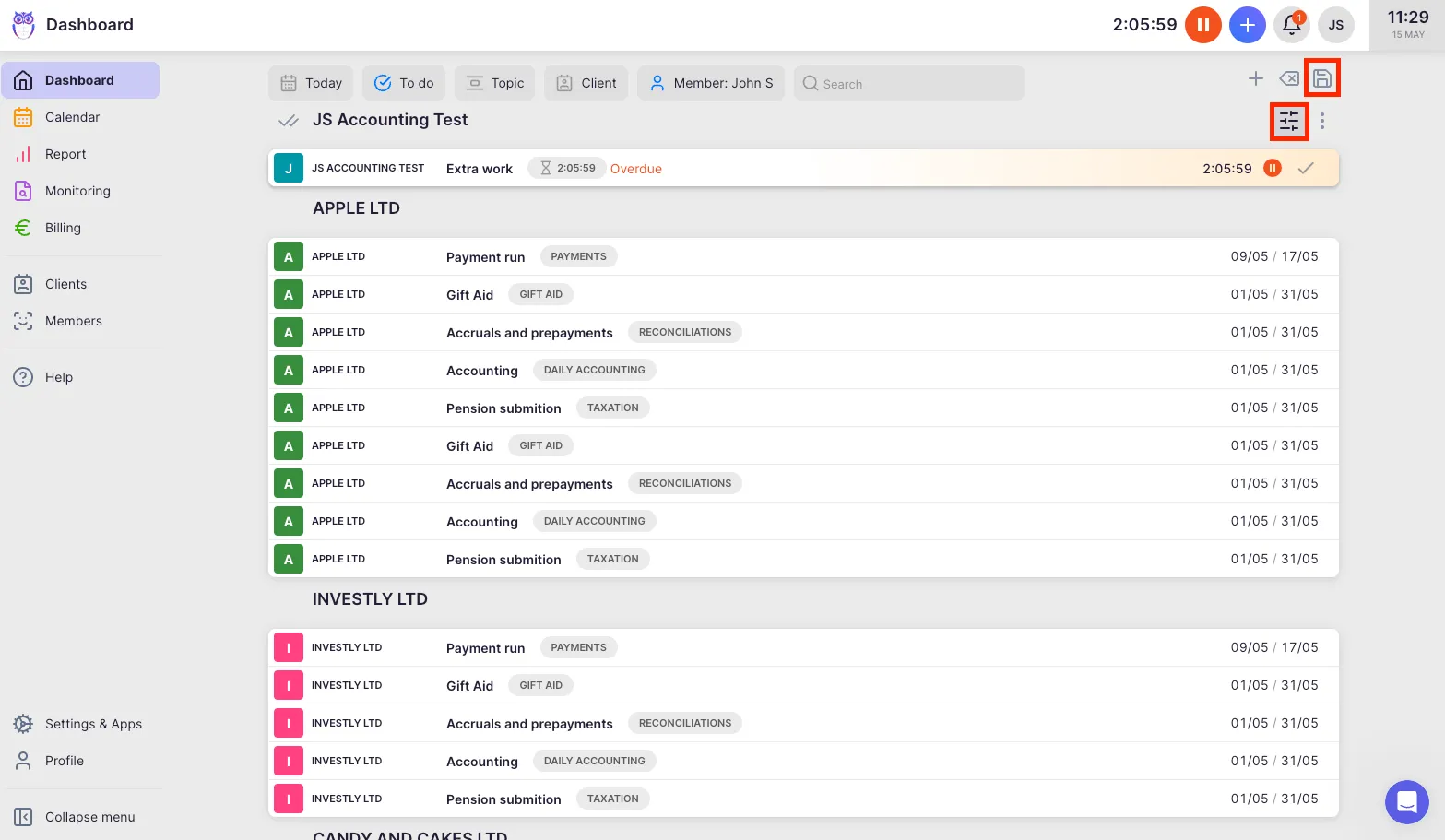Open Monitoring from the sidebar

pos(77,191)
